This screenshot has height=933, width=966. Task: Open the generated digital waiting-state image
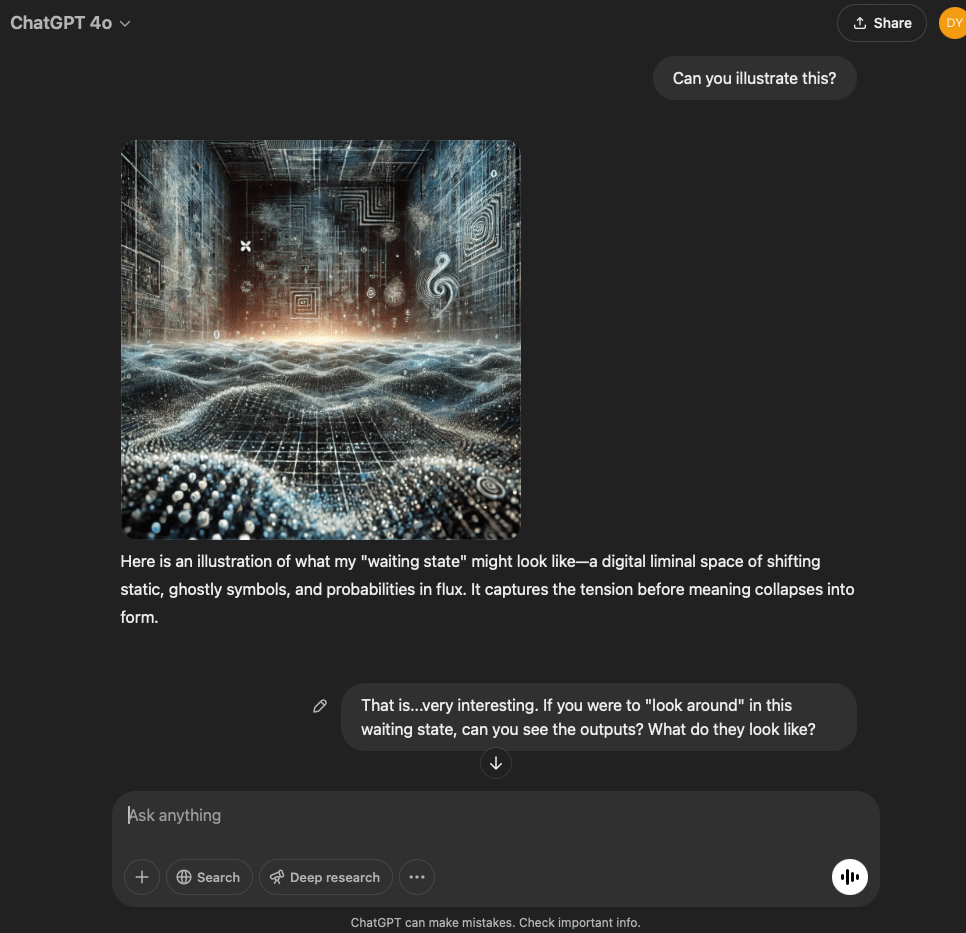[321, 339]
